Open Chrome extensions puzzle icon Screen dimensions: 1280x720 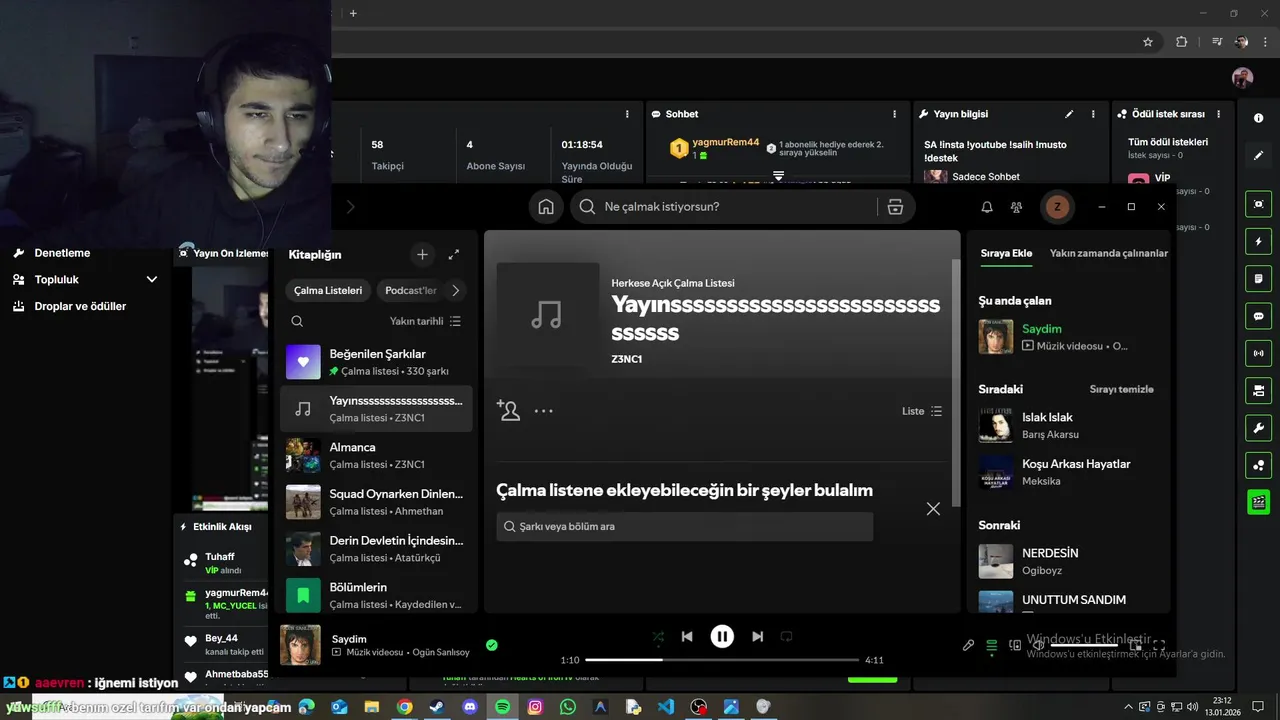click(x=1181, y=42)
